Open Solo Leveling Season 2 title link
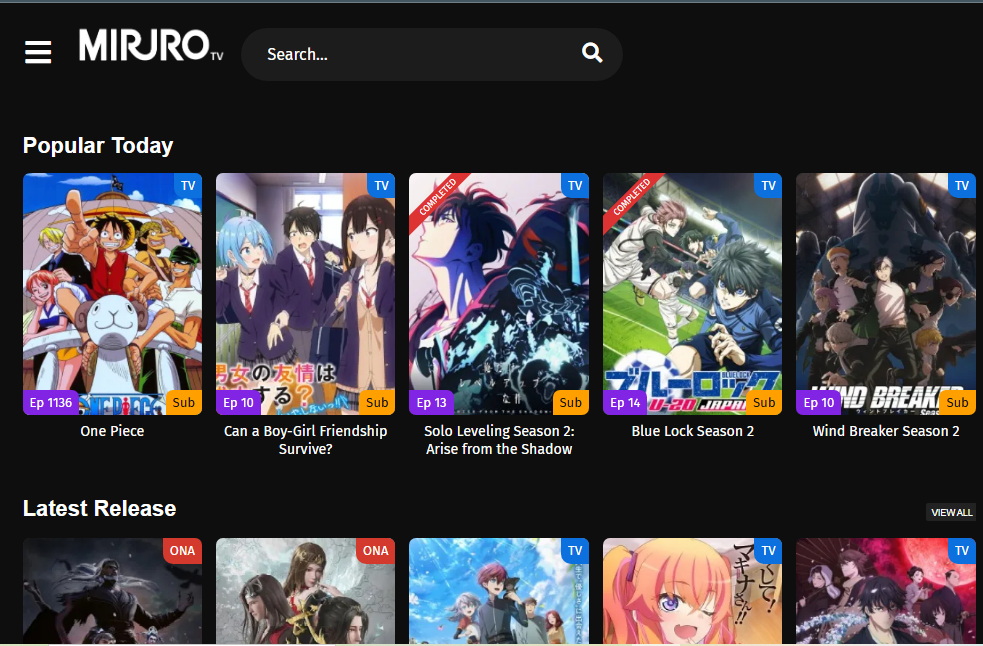This screenshot has width=983, height=646. (x=498, y=440)
